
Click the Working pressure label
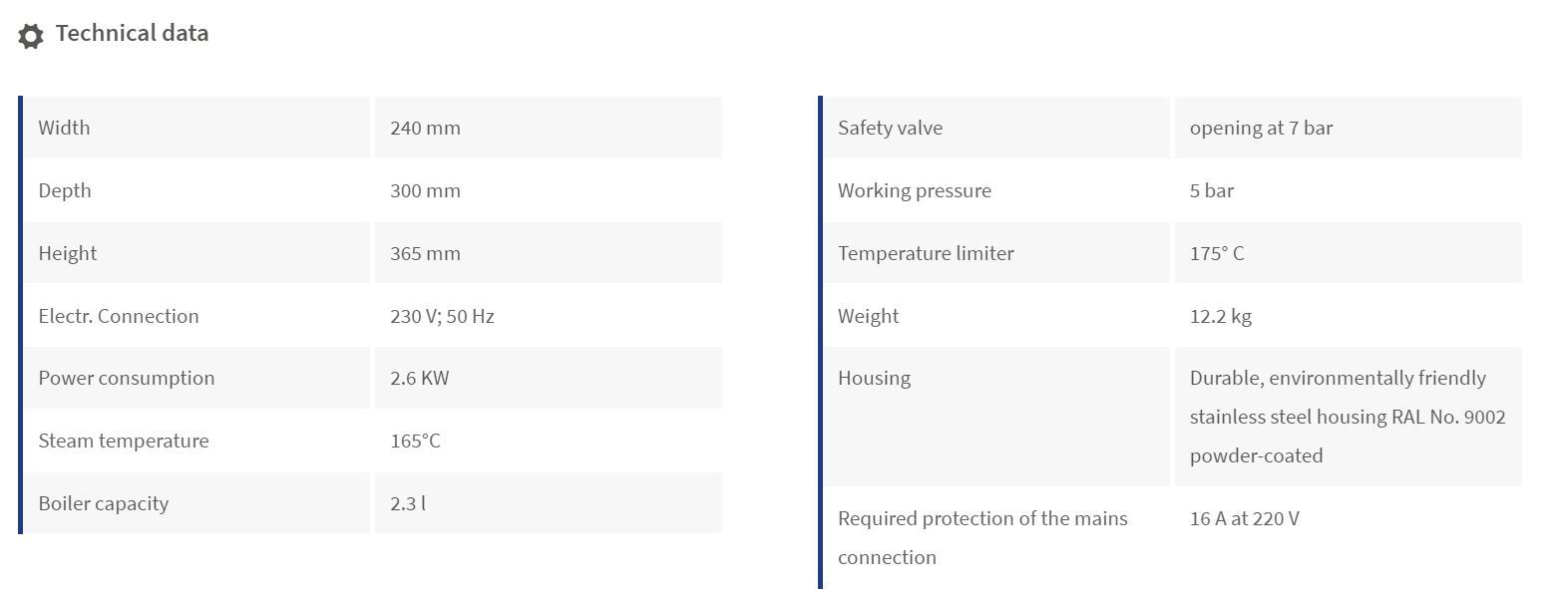(915, 190)
